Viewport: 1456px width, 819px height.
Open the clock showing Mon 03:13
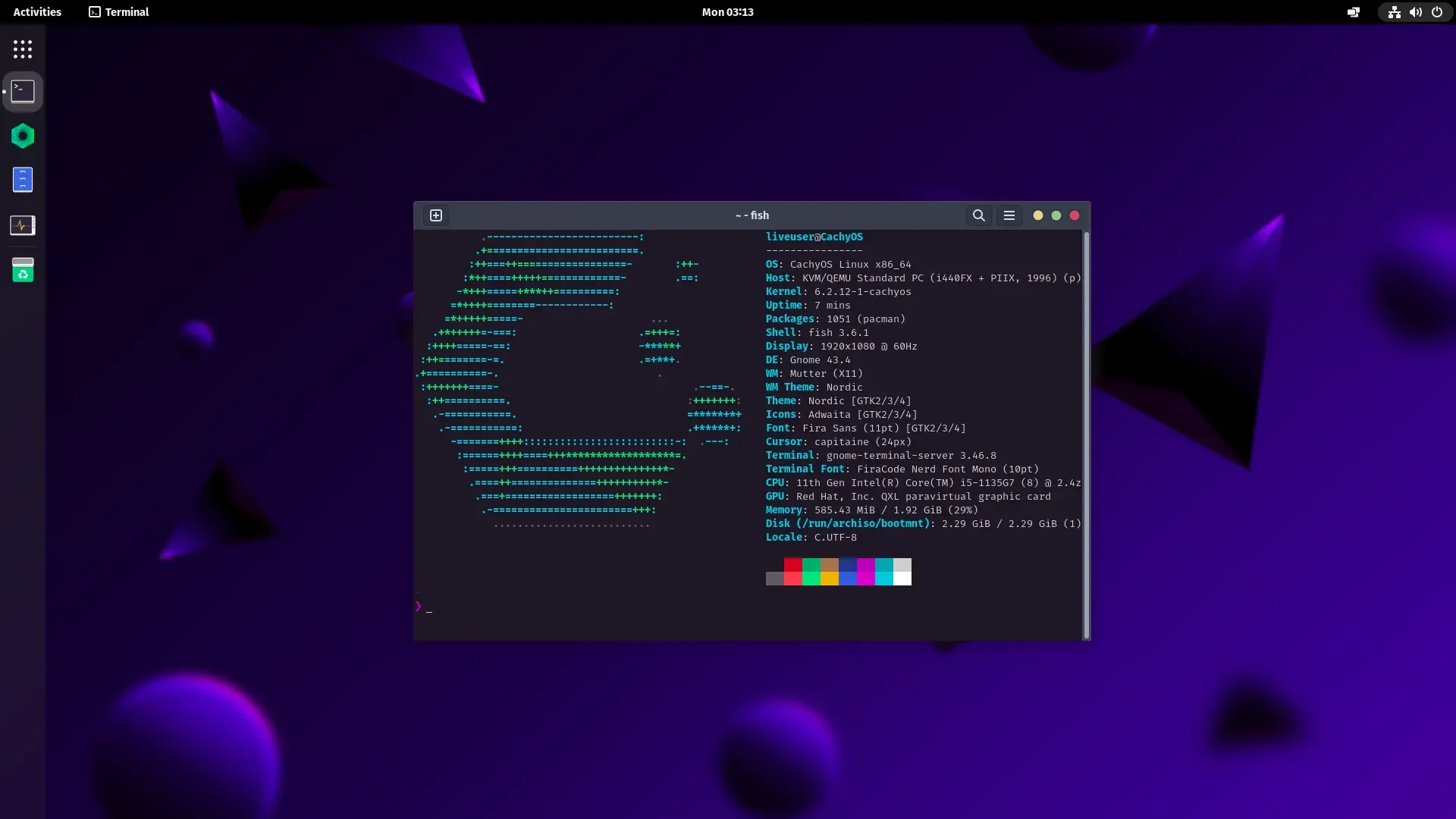728,12
